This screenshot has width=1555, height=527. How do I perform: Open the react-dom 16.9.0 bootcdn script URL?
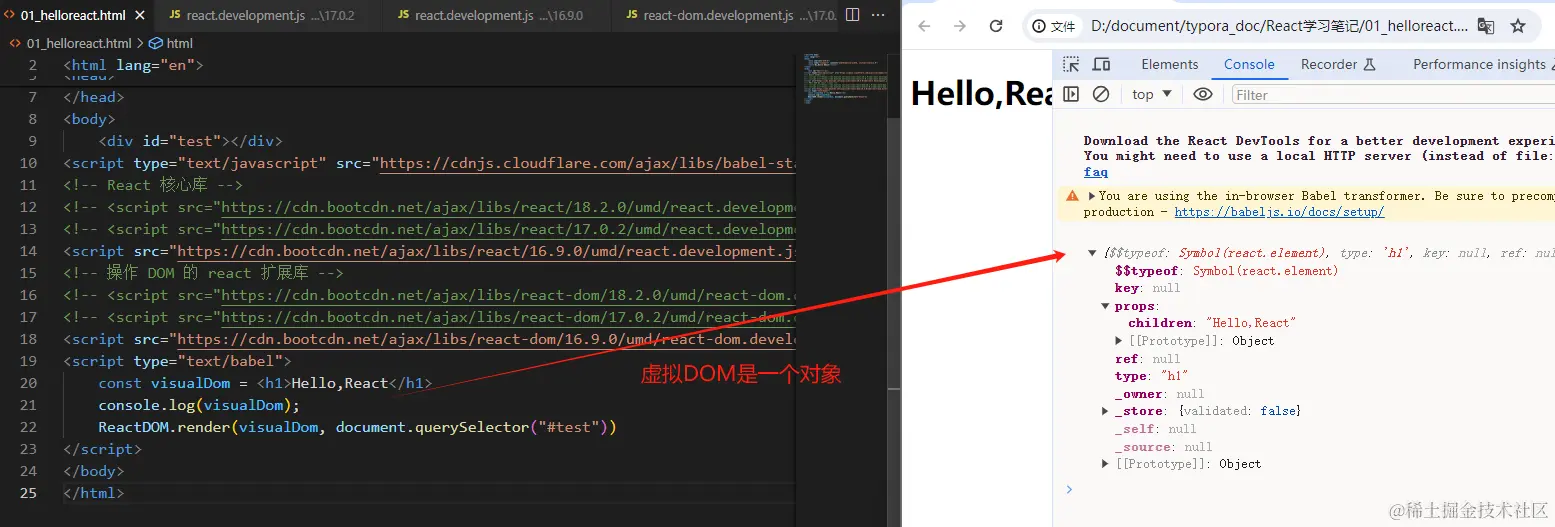click(486, 339)
